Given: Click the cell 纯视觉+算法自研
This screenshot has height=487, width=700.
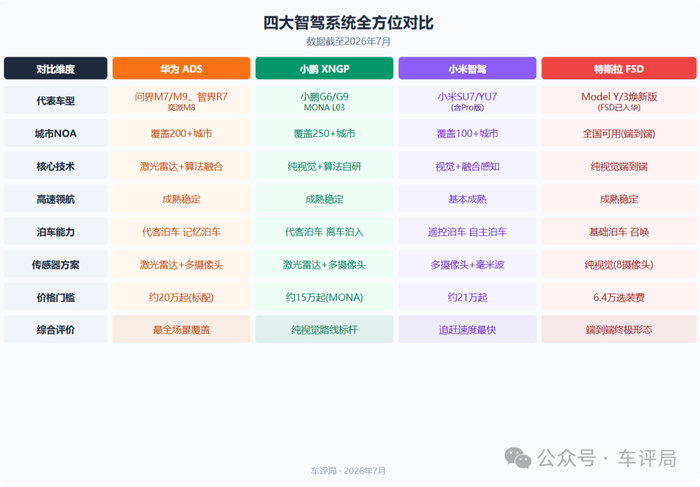Looking at the screenshot, I should [x=324, y=166].
